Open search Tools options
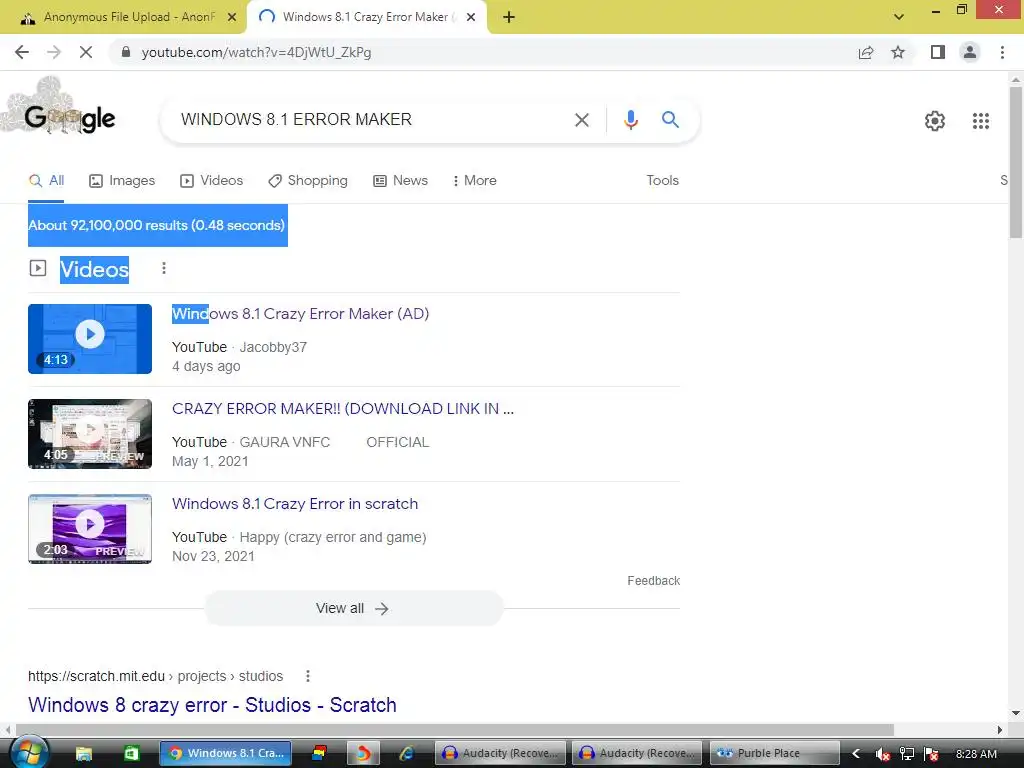 pos(662,181)
